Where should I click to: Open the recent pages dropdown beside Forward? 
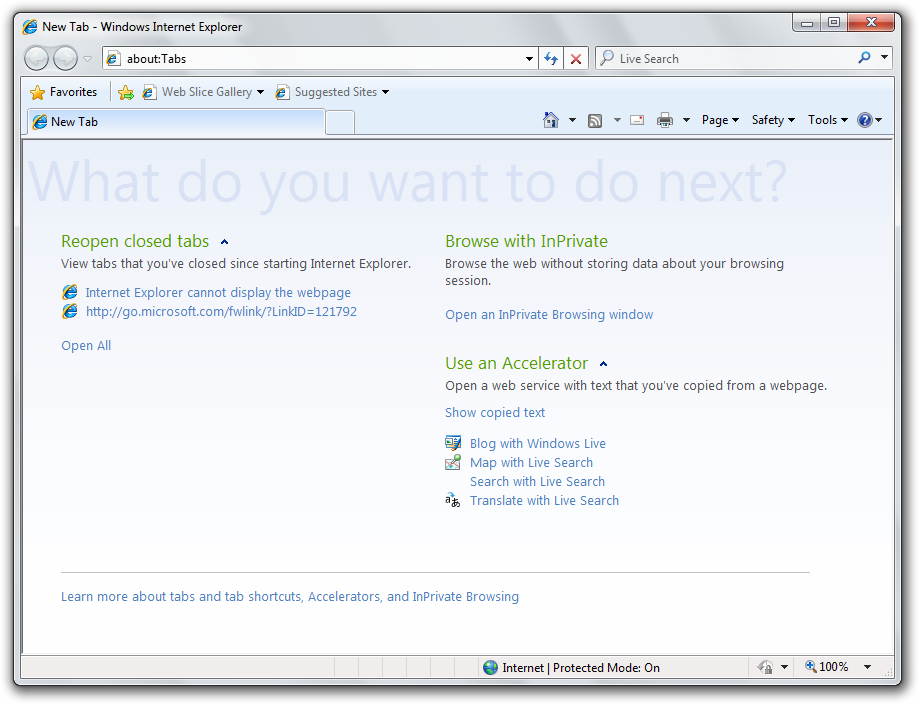click(87, 59)
